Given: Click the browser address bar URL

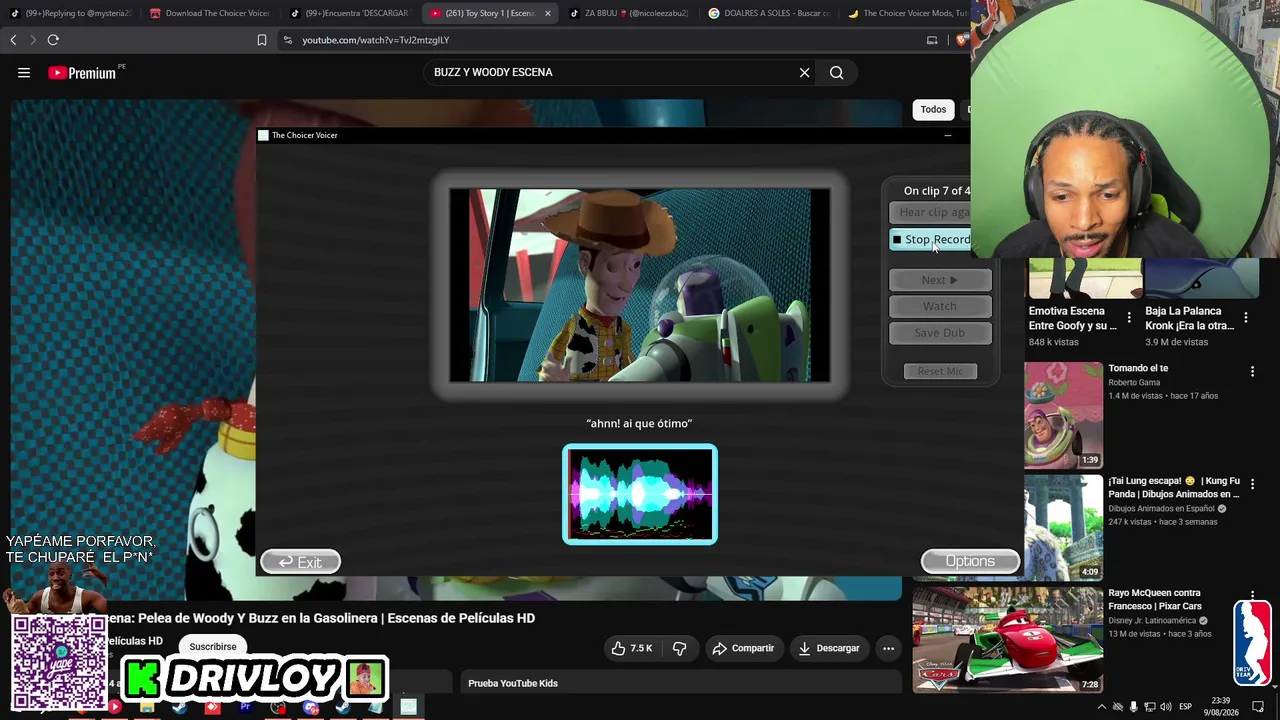Looking at the screenshot, I should click(376, 40).
